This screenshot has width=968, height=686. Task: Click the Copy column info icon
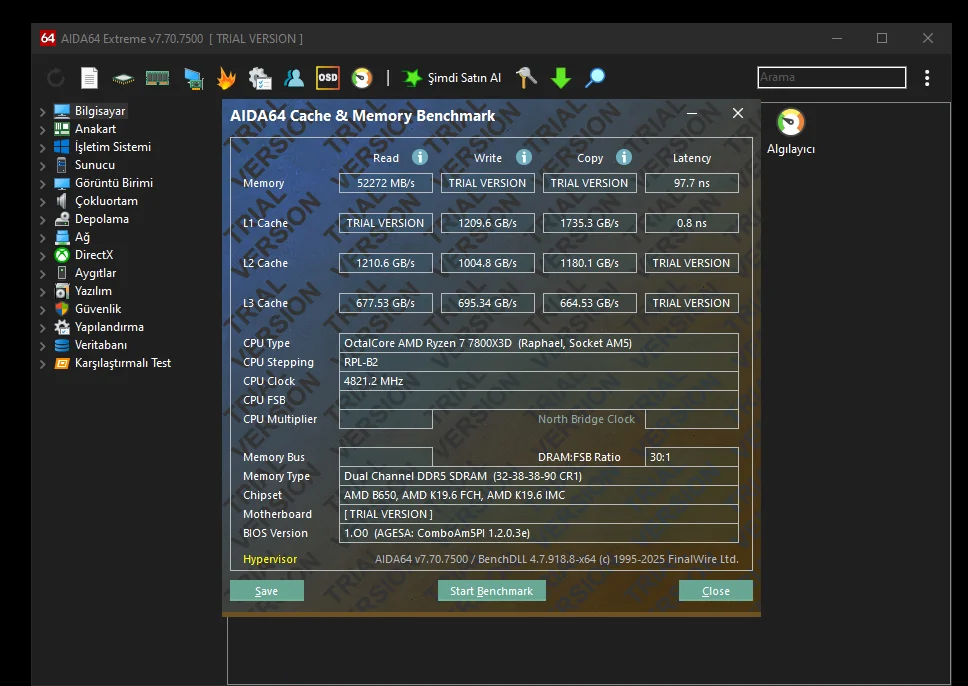624,157
